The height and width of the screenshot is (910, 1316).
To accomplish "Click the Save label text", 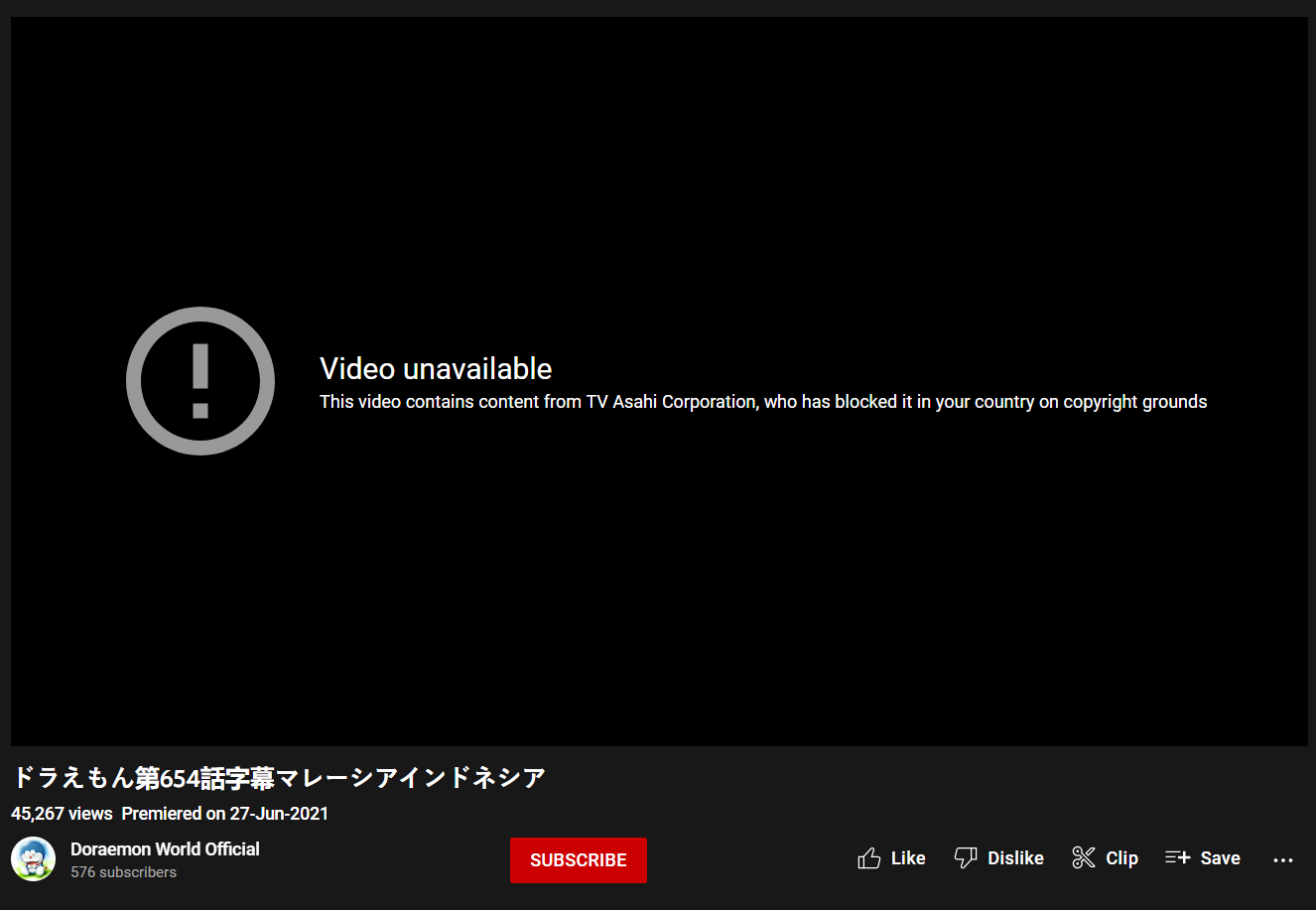I will (x=1220, y=858).
